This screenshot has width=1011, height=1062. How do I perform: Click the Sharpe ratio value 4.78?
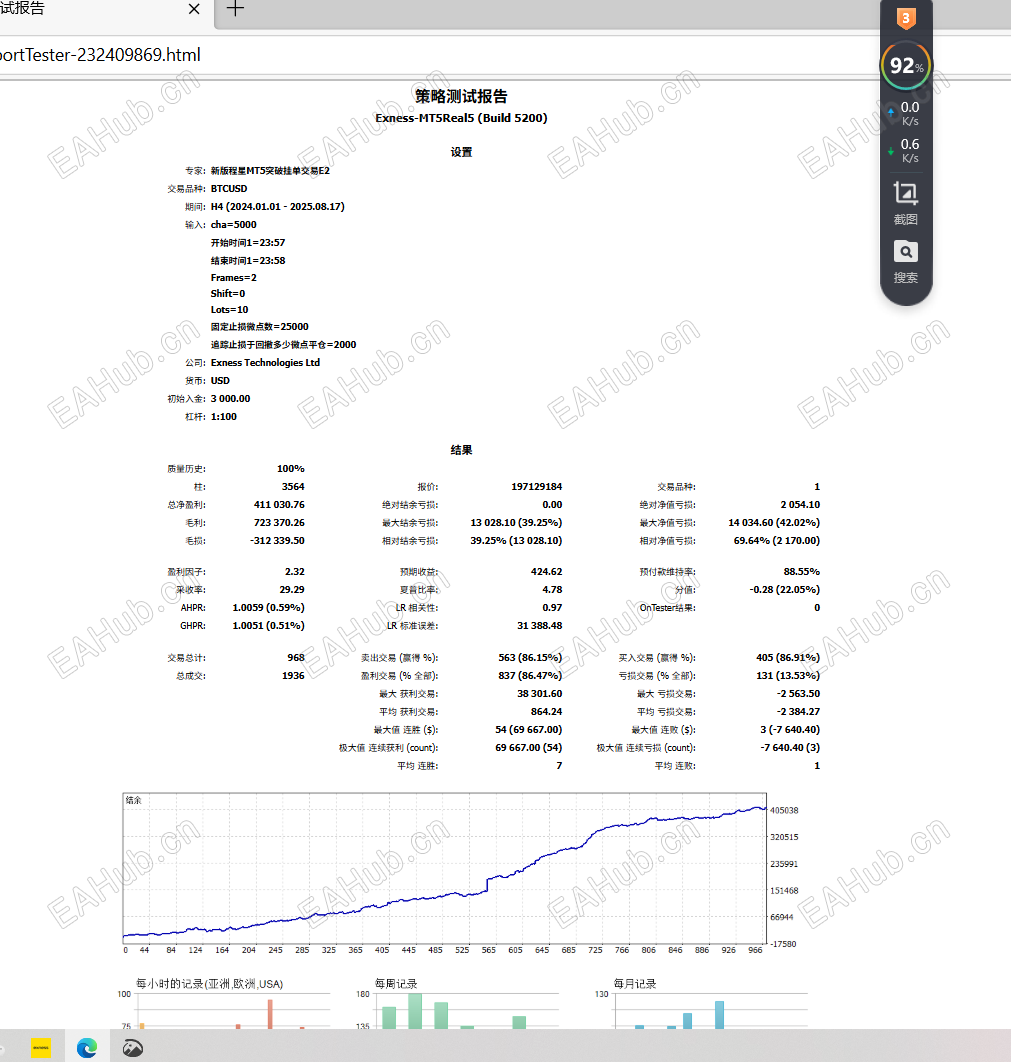coord(552,590)
